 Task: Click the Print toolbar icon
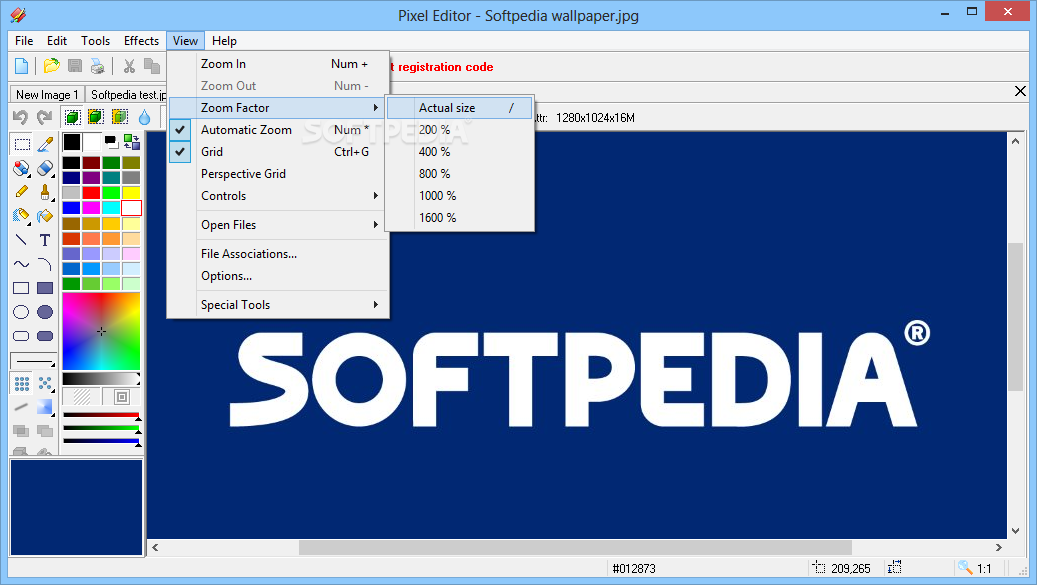tap(97, 66)
